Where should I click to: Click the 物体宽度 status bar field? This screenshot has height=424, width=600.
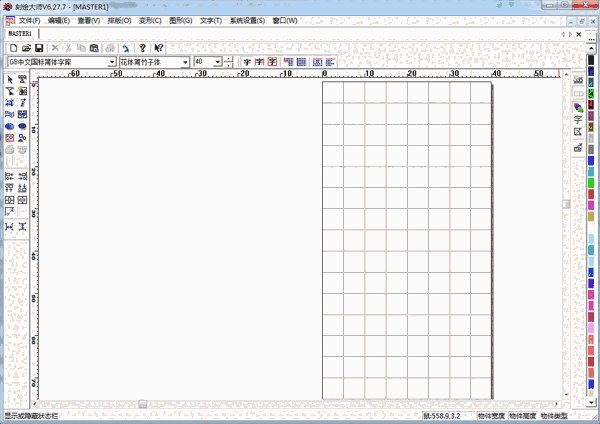pos(491,416)
